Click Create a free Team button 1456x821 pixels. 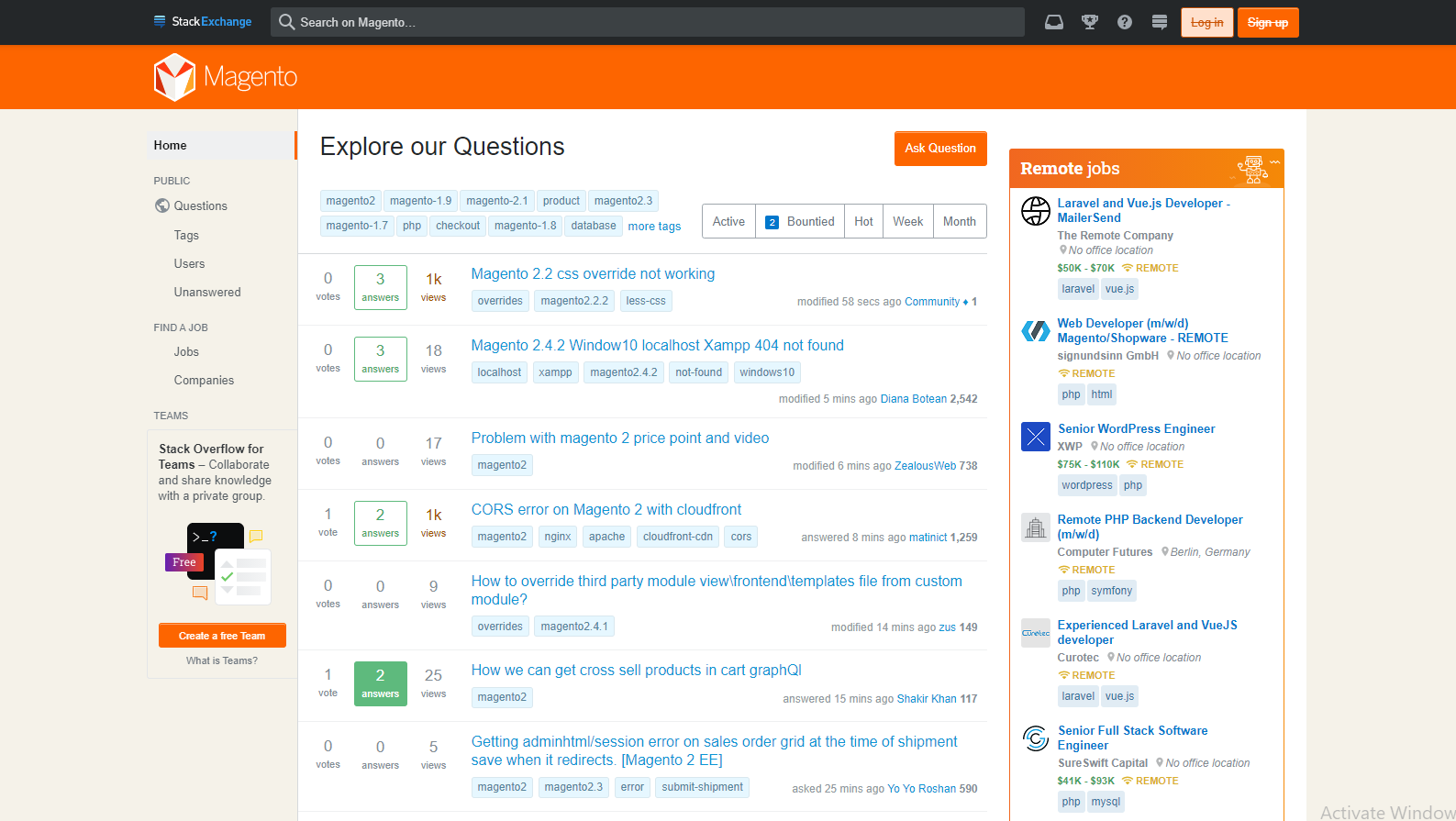[x=222, y=636]
